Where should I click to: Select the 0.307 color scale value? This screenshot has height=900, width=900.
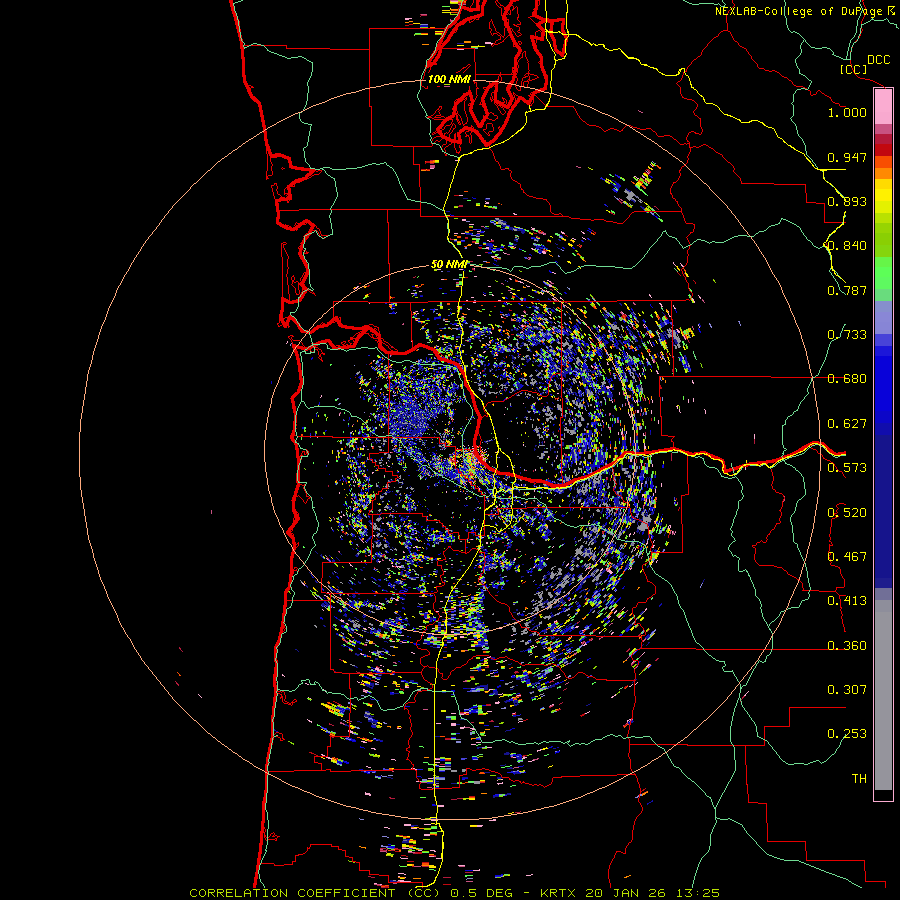pyautogui.click(x=847, y=690)
